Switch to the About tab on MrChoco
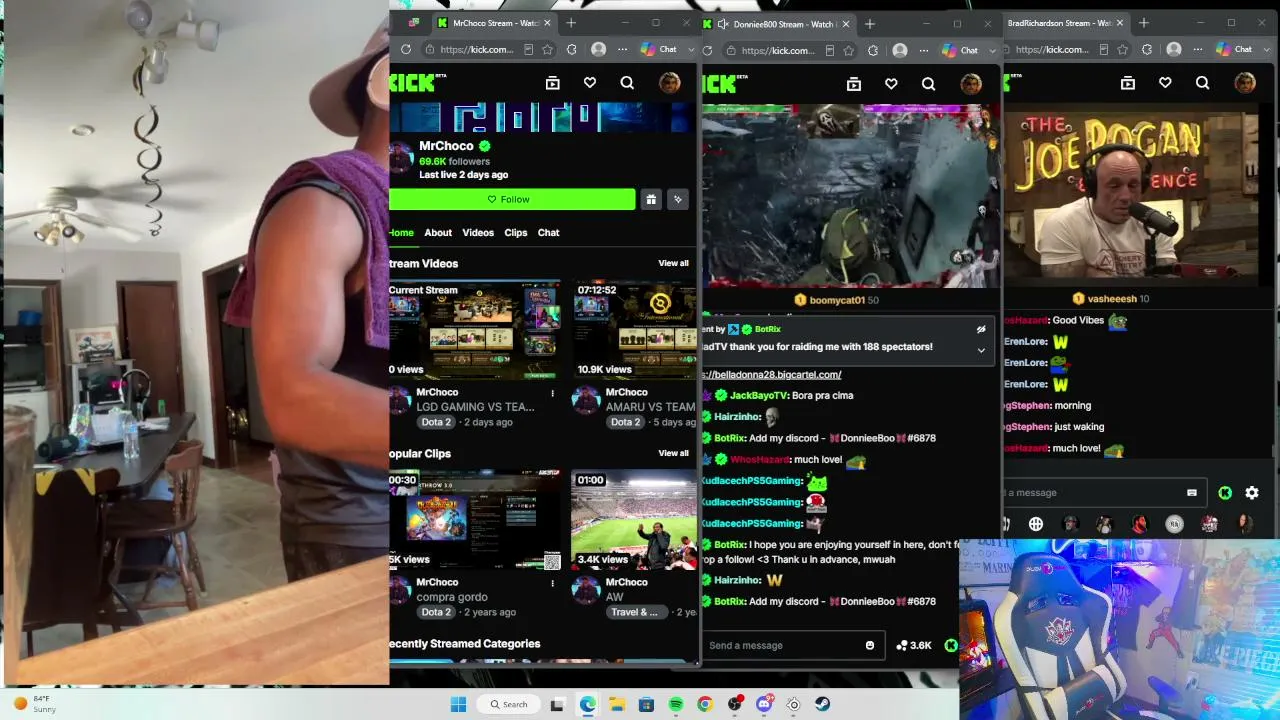The height and width of the screenshot is (720, 1280). 438,232
